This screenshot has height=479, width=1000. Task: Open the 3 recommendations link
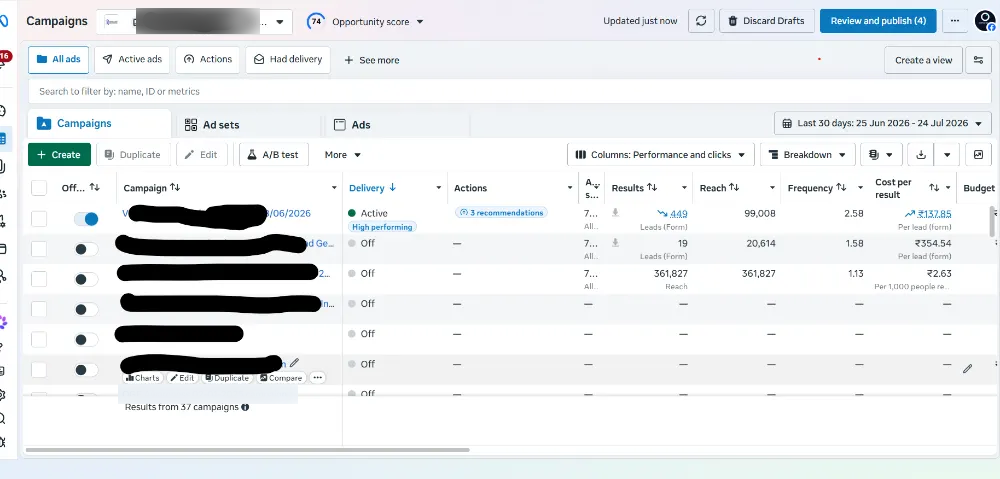(501, 213)
